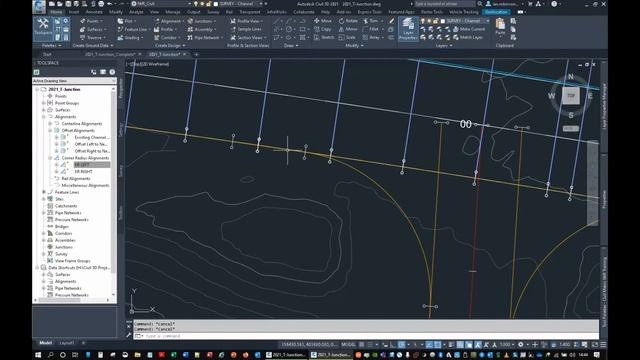Select the Scale tool
Viewport: 640px width, 360px height.
pos(347,38)
